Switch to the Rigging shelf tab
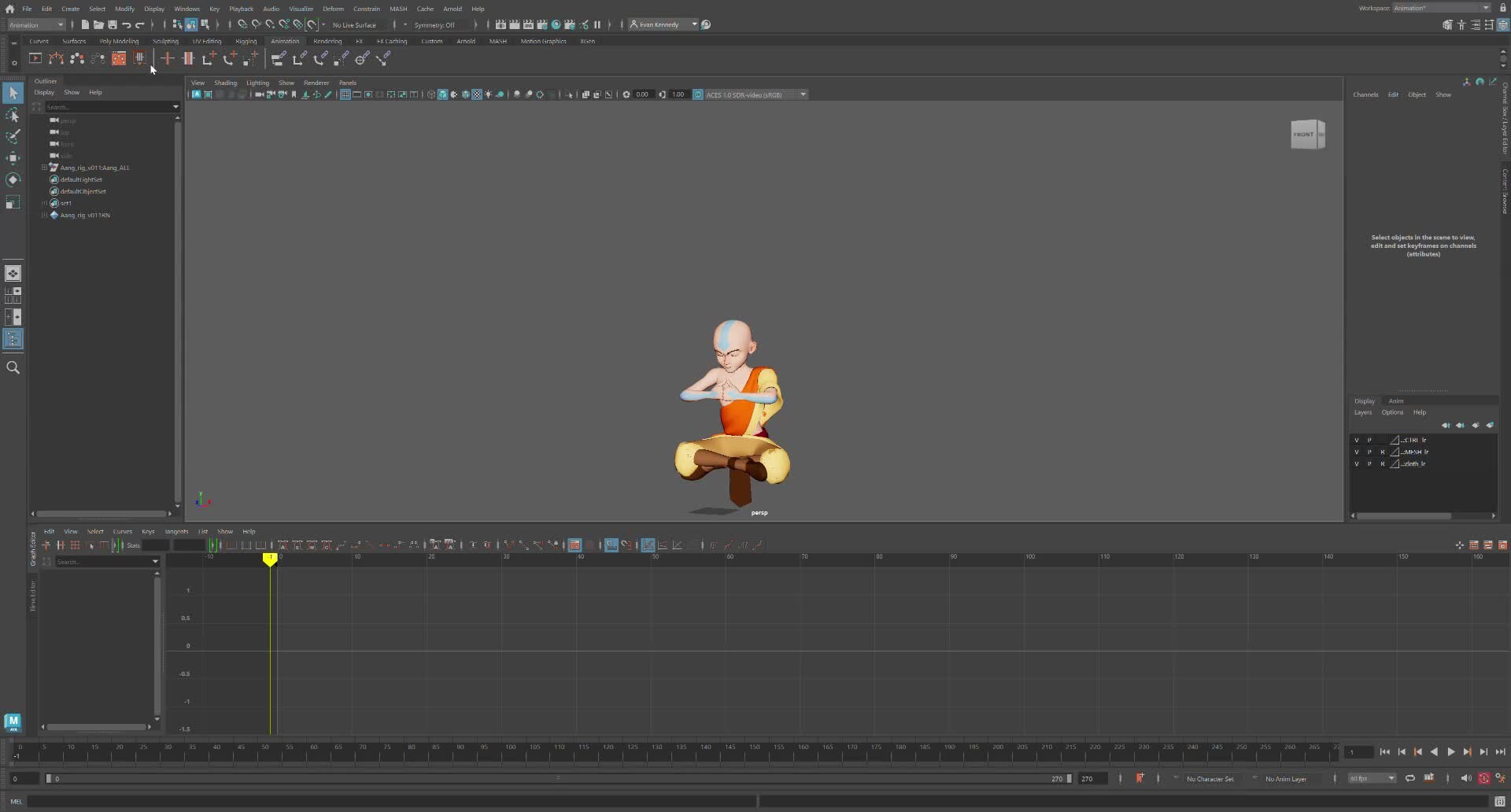This screenshot has height=812, width=1511. pyautogui.click(x=246, y=42)
